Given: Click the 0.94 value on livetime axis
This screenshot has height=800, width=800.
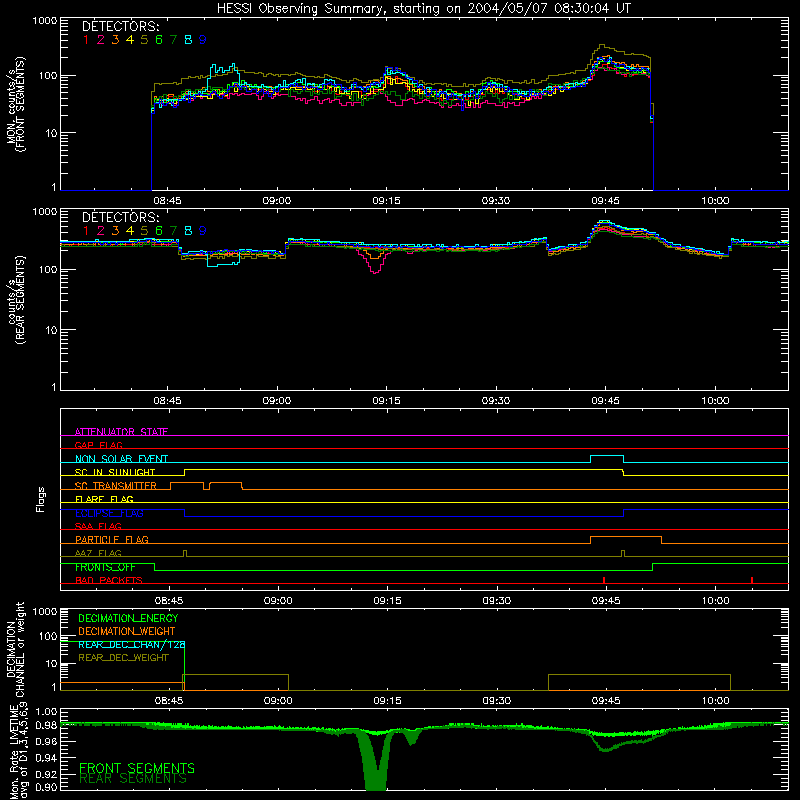Looking at the screenshot, I should (46, 757).
